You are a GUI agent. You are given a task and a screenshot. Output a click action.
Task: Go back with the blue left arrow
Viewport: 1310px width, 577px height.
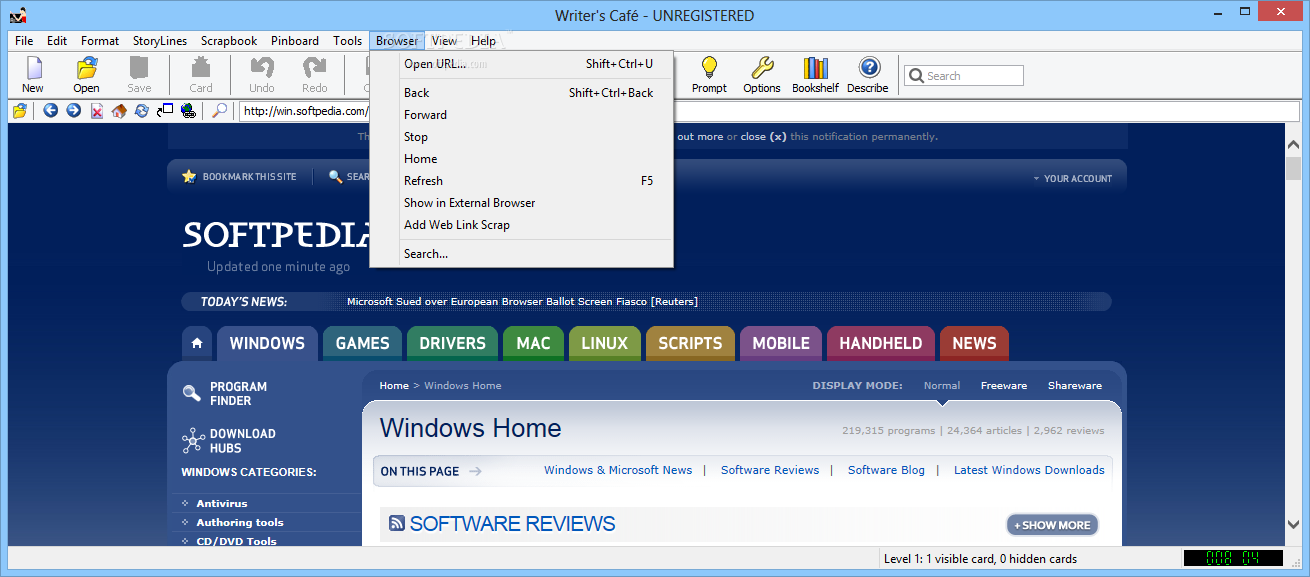pos(51,111)
